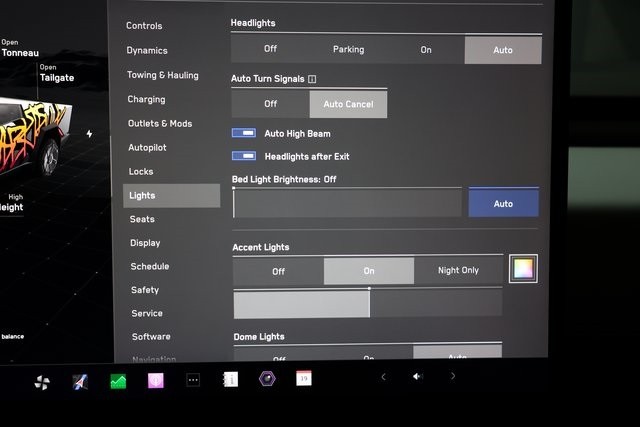This screenshot has height=427, width=640.
Task: Set Headlights to Parking
Action: click(349, 49)
